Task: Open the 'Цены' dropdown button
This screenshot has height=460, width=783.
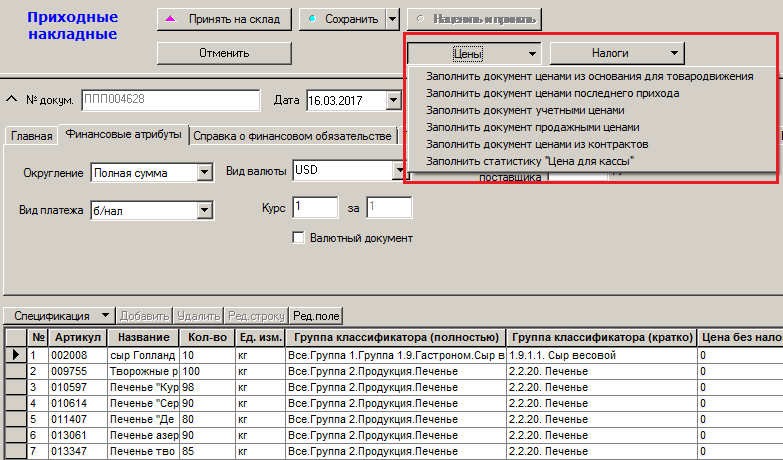Action: [x=474, y=53]
